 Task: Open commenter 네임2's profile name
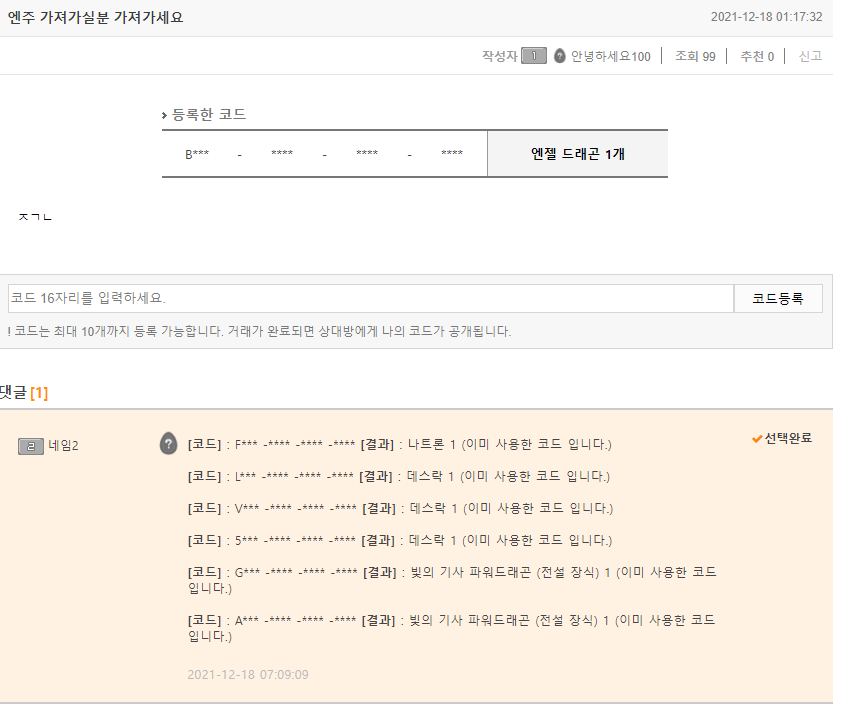[63, 445]
